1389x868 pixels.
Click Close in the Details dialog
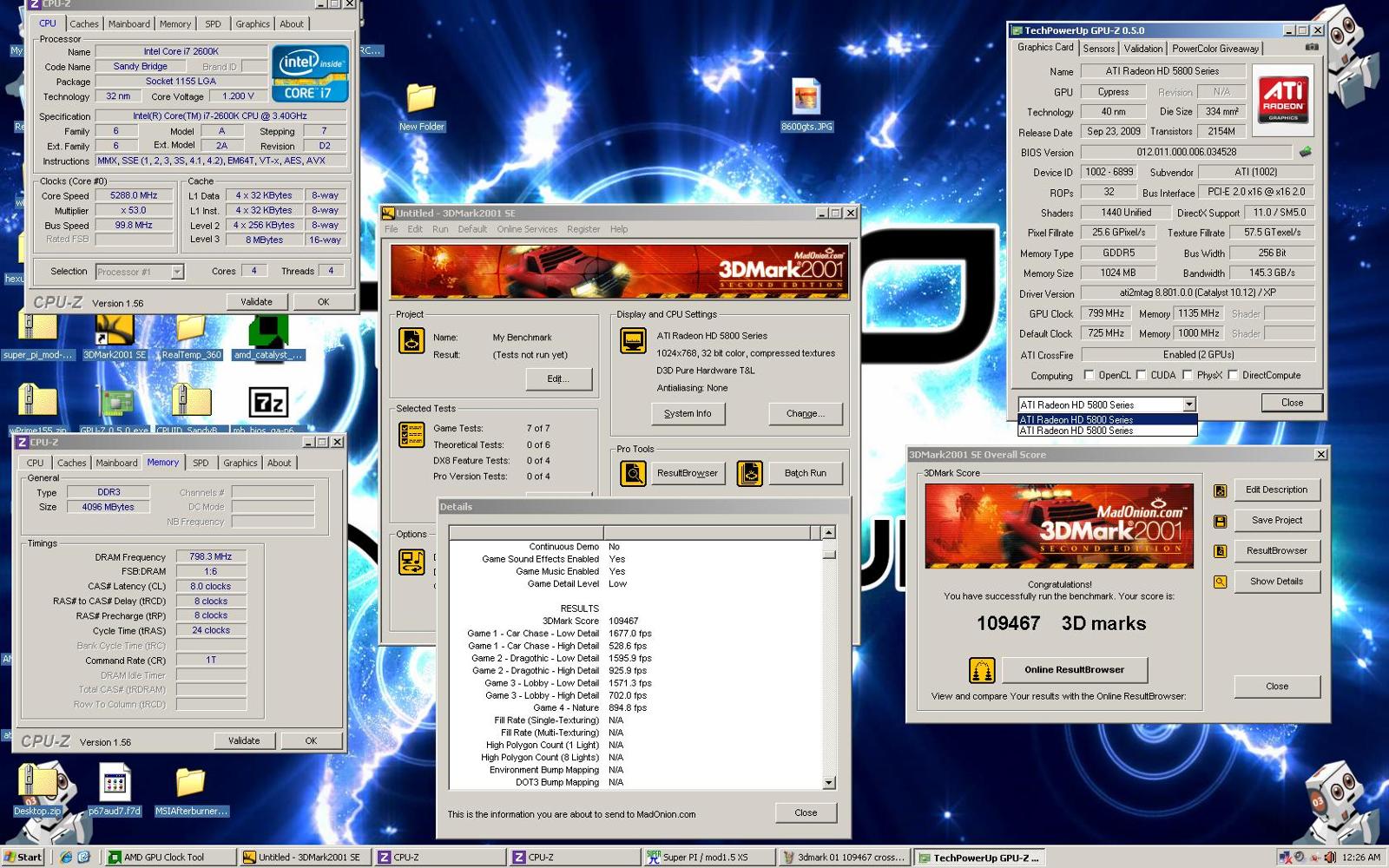(x=806, y=813)
